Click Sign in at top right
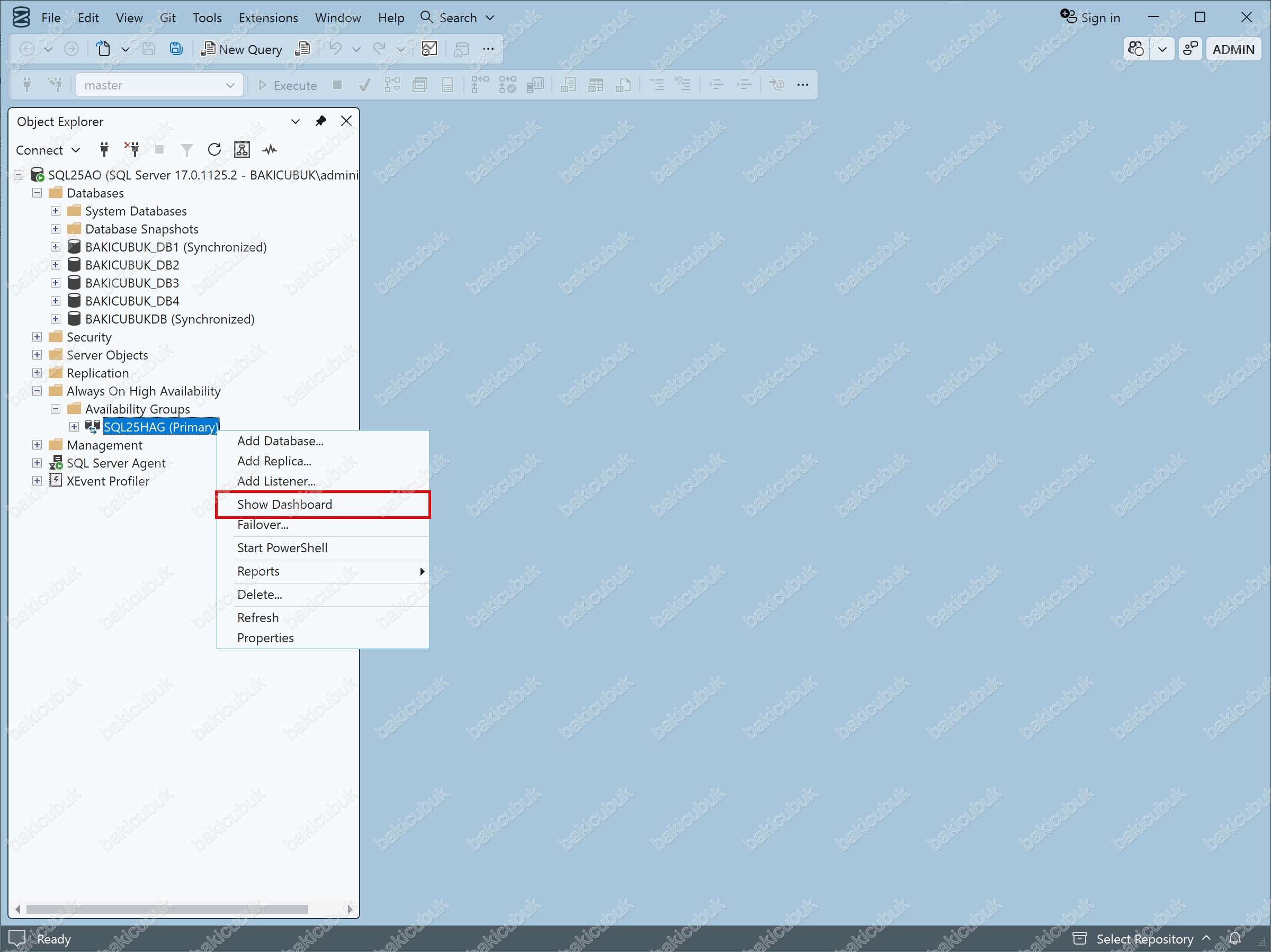The width and height of the screenshot is (1271, 952). pyautogui.click(x=1090, y=17)
